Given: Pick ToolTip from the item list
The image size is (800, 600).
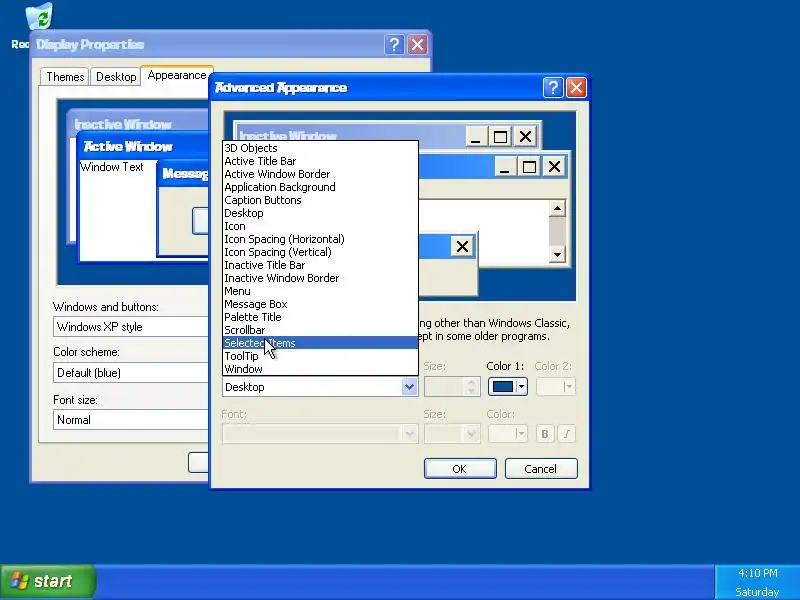Looking at the screenshot, I should coord(320,356).
